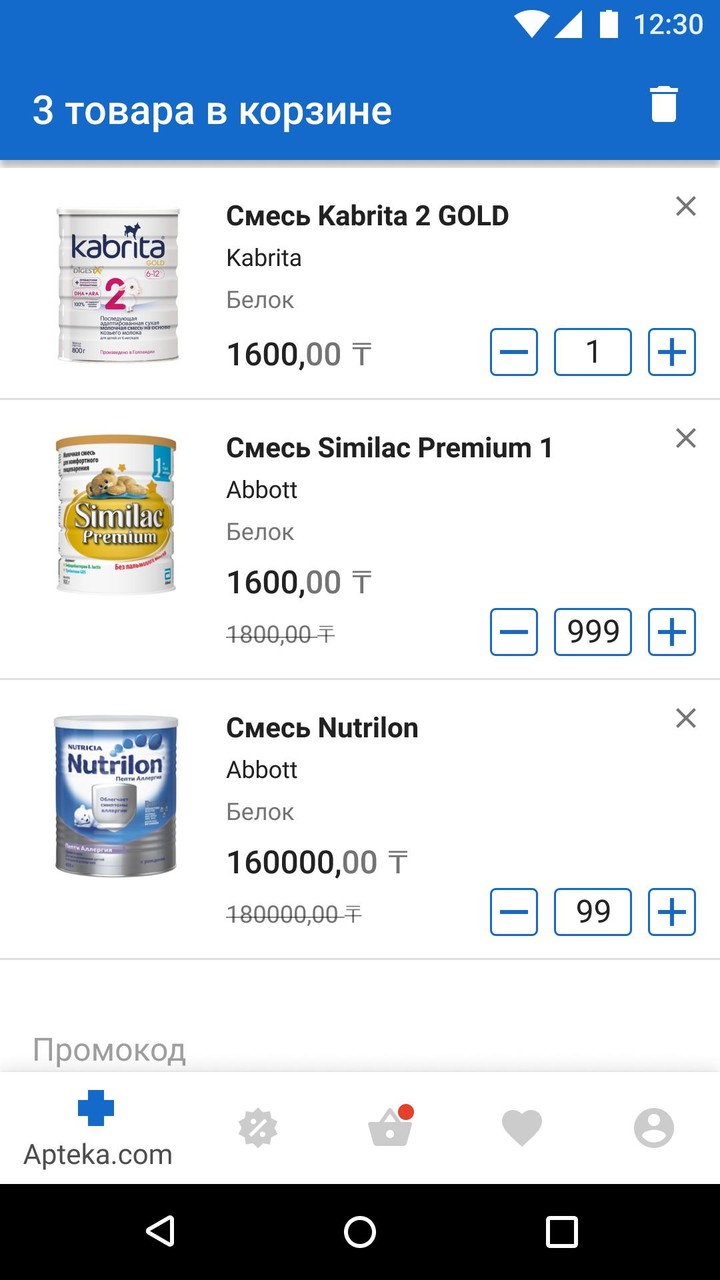
Task: Open the discounts percent badge tab
Action: (x=257, y=1129)
